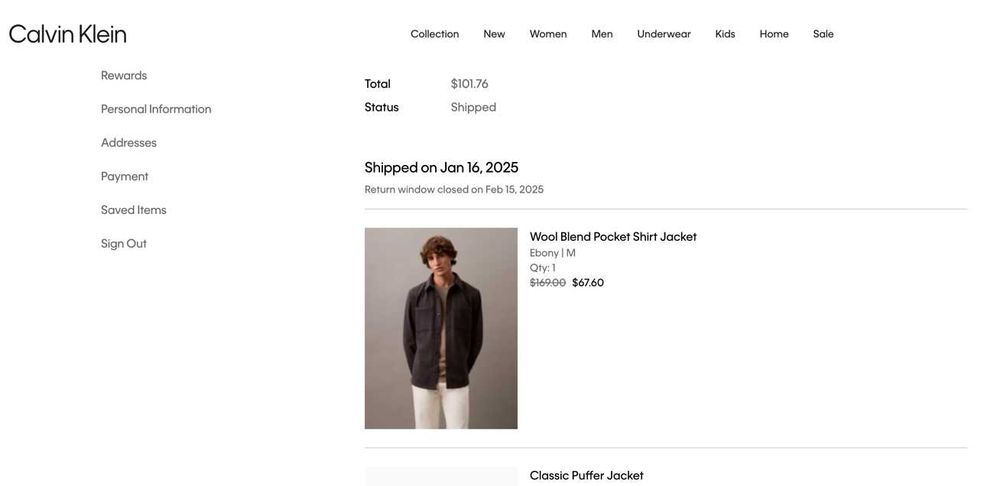1000x486 pixels.
Task: Select the Men navigation item
Action: pos(602,34)
